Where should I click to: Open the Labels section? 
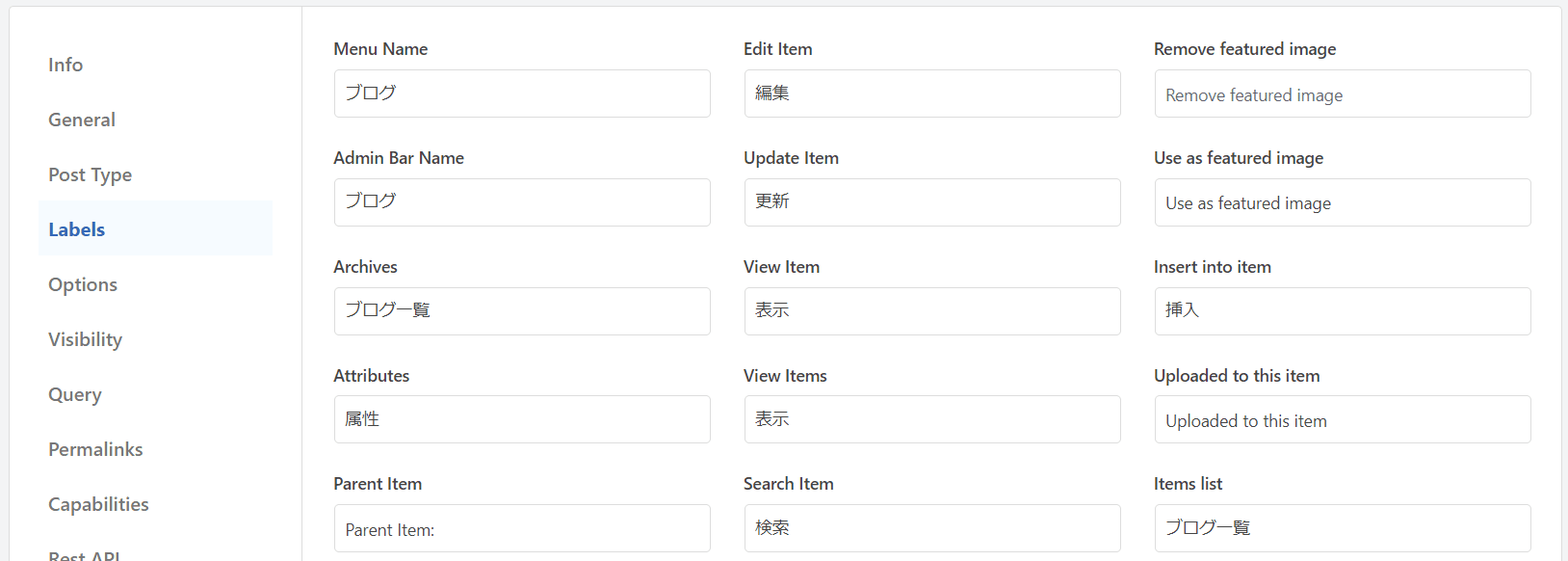(75, 228)
